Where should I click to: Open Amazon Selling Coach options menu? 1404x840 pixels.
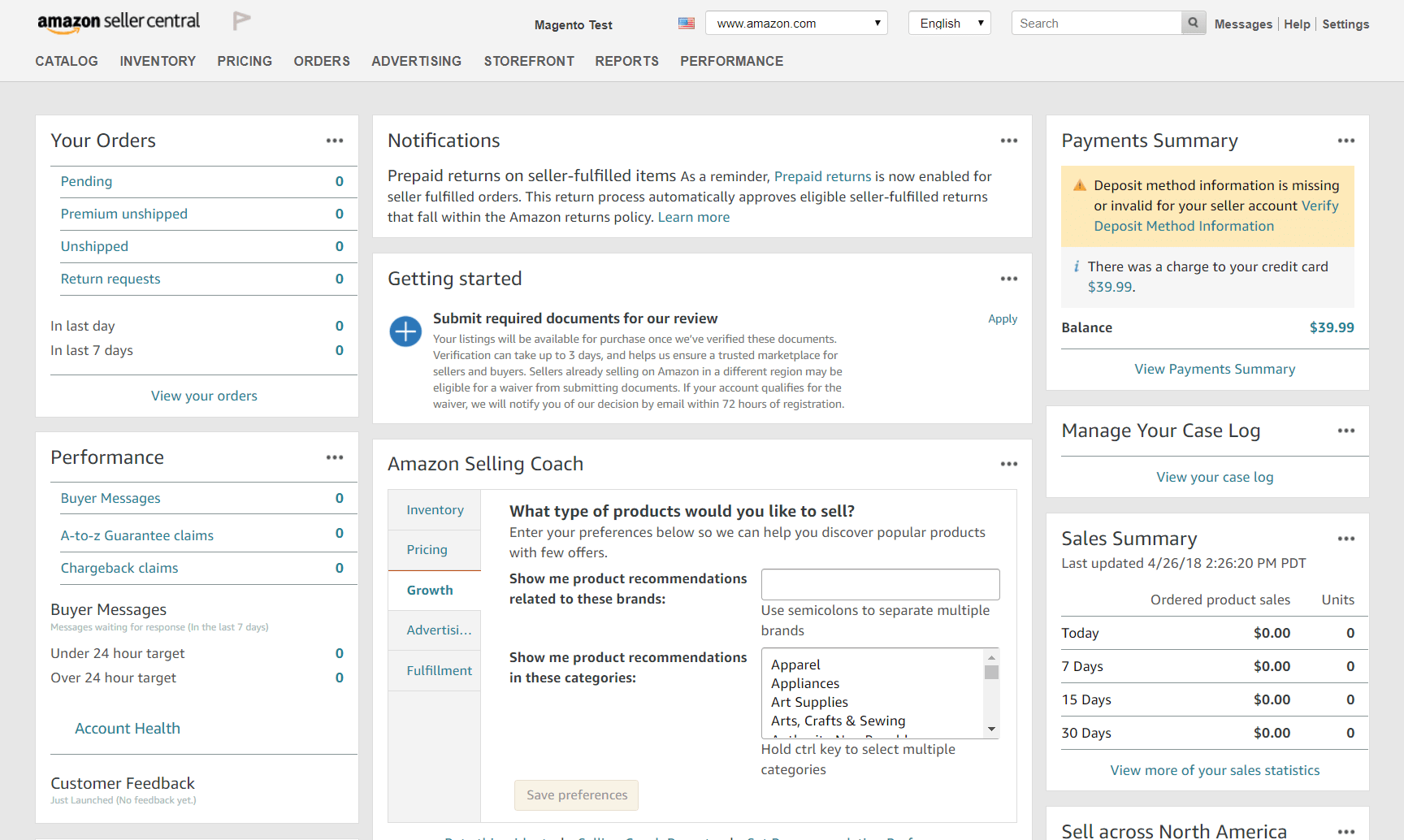tap(1009, 464)
